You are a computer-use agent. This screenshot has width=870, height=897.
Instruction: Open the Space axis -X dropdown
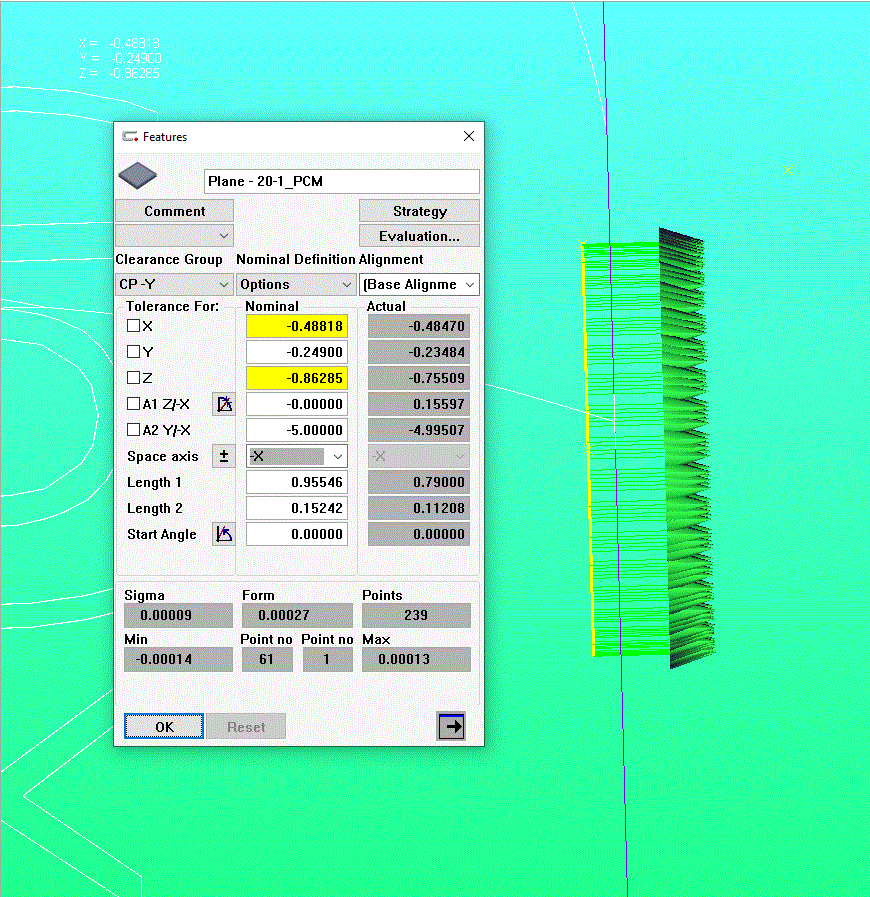(296, 456)
